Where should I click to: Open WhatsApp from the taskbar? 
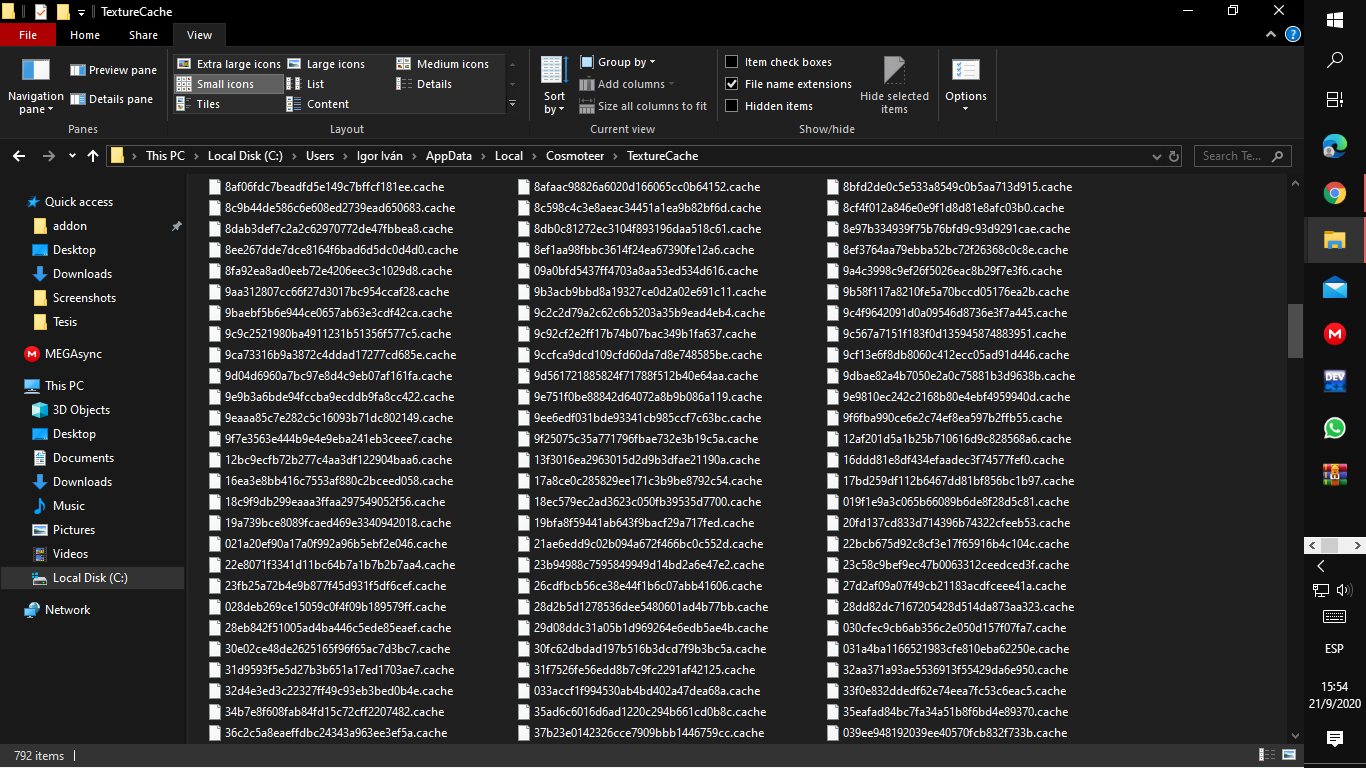tap(1334, 427)
